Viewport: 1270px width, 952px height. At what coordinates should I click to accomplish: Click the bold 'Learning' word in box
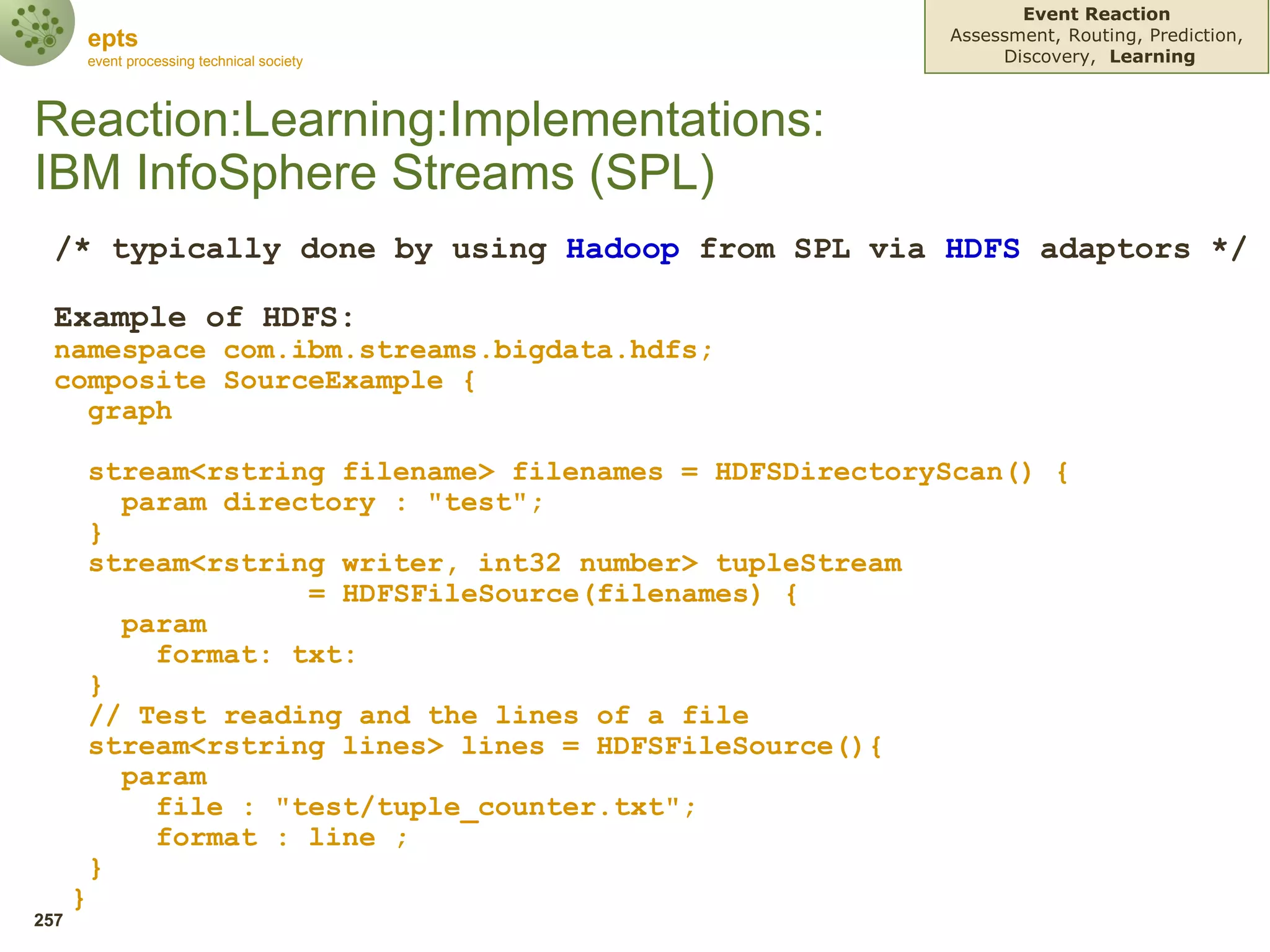[x=1152, y=56]
